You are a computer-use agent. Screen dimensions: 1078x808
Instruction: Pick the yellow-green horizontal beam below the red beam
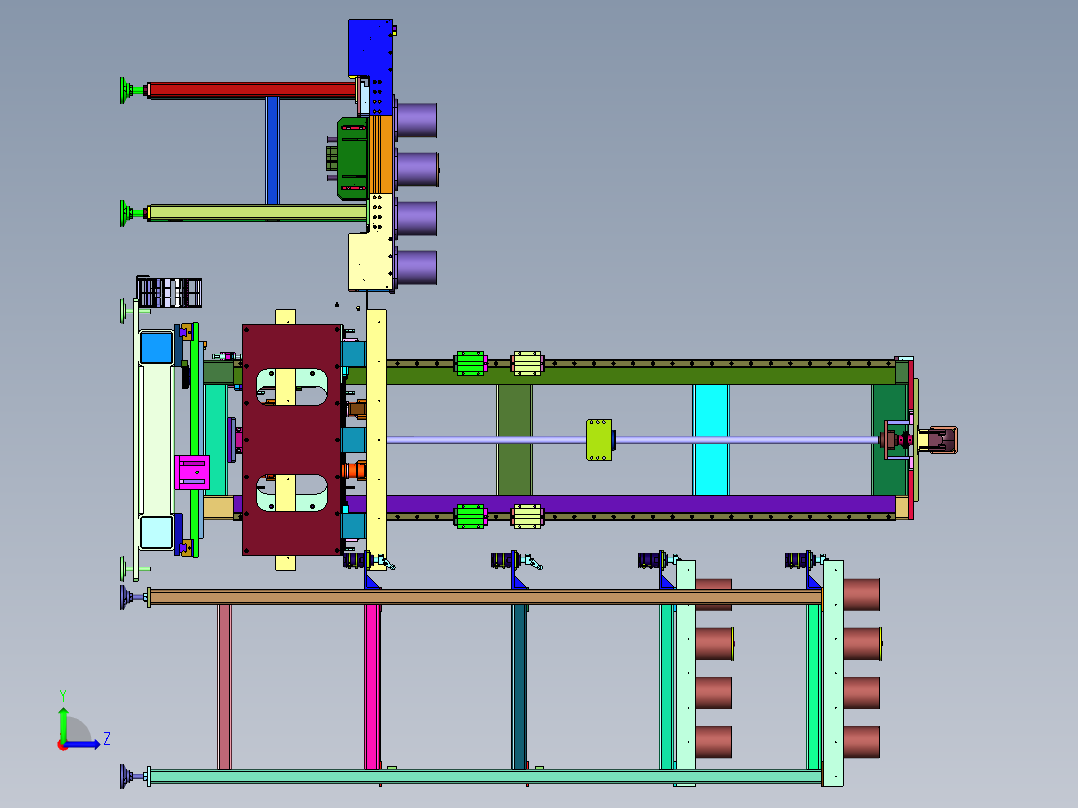[257, 212]
